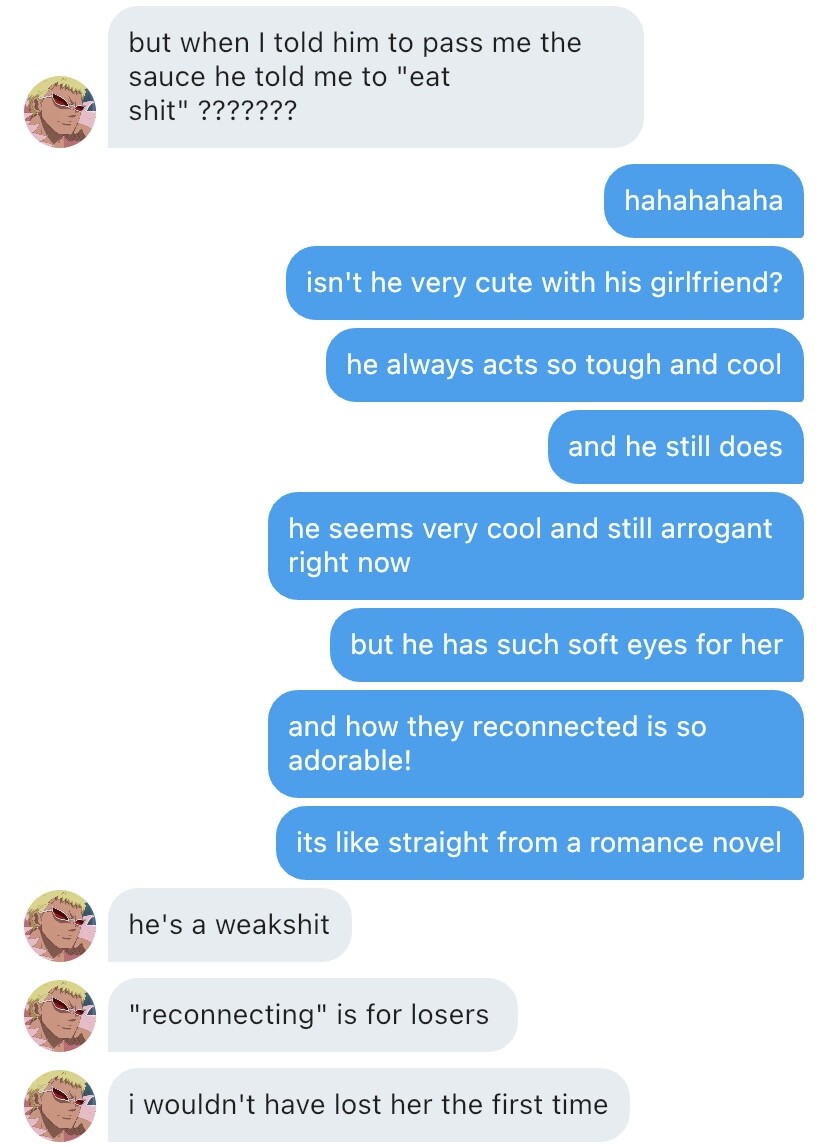This screenshot has height=1146, width=828.
Task: Select "i wouldn't have lost her the first time"
Action: coord(368,1104)
